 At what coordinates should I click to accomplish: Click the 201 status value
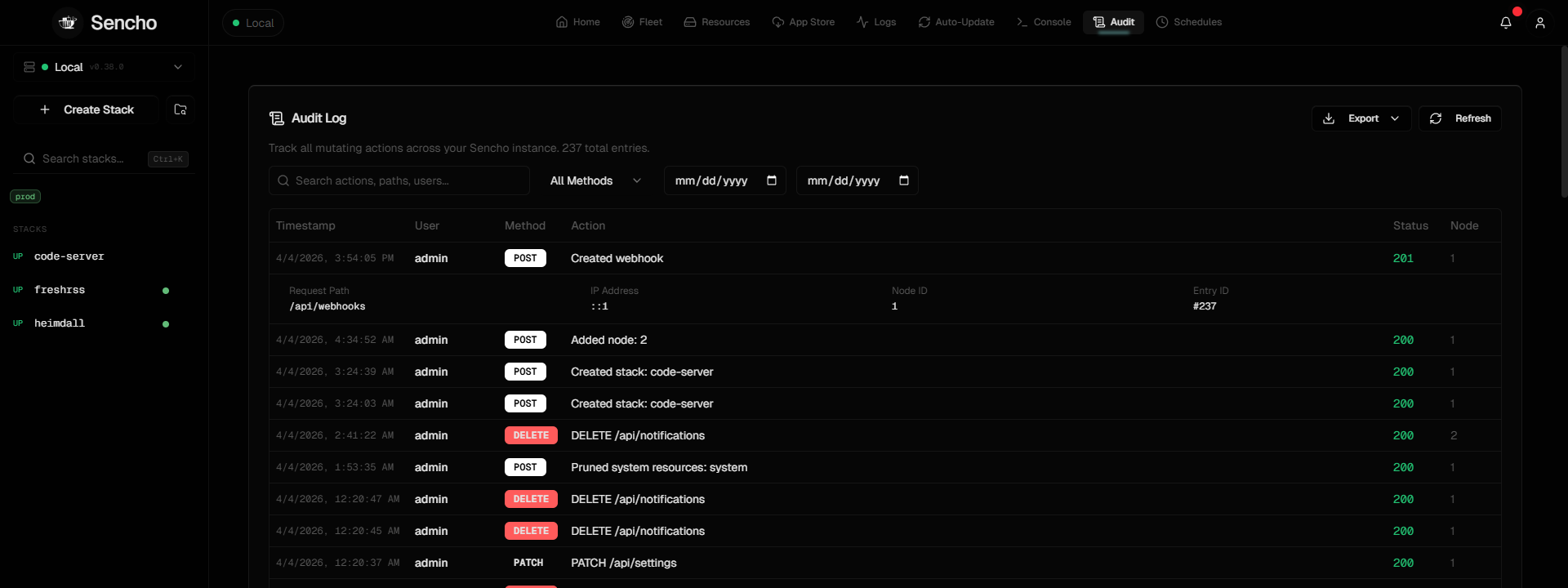click(x=1403, y=258)
